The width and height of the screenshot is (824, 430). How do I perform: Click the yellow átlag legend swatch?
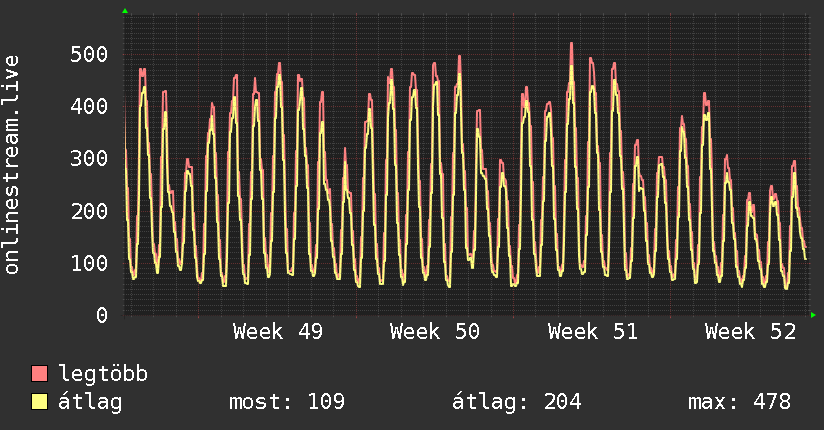coord(39,402)
